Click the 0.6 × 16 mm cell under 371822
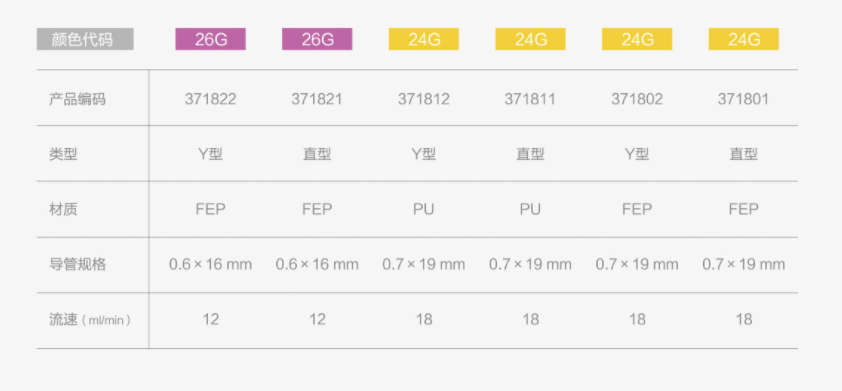This screenshot has height=391, width=842. pos(210,264)
